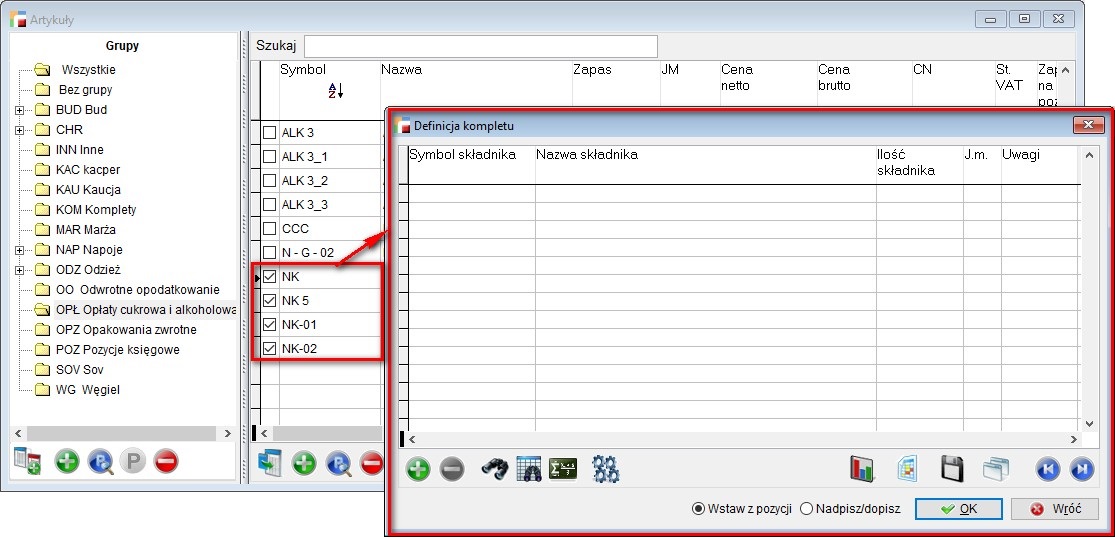The height and width of the screenshot is (538, 1115).
Task: Click the Wróć button
Action: coord(1054,509)
